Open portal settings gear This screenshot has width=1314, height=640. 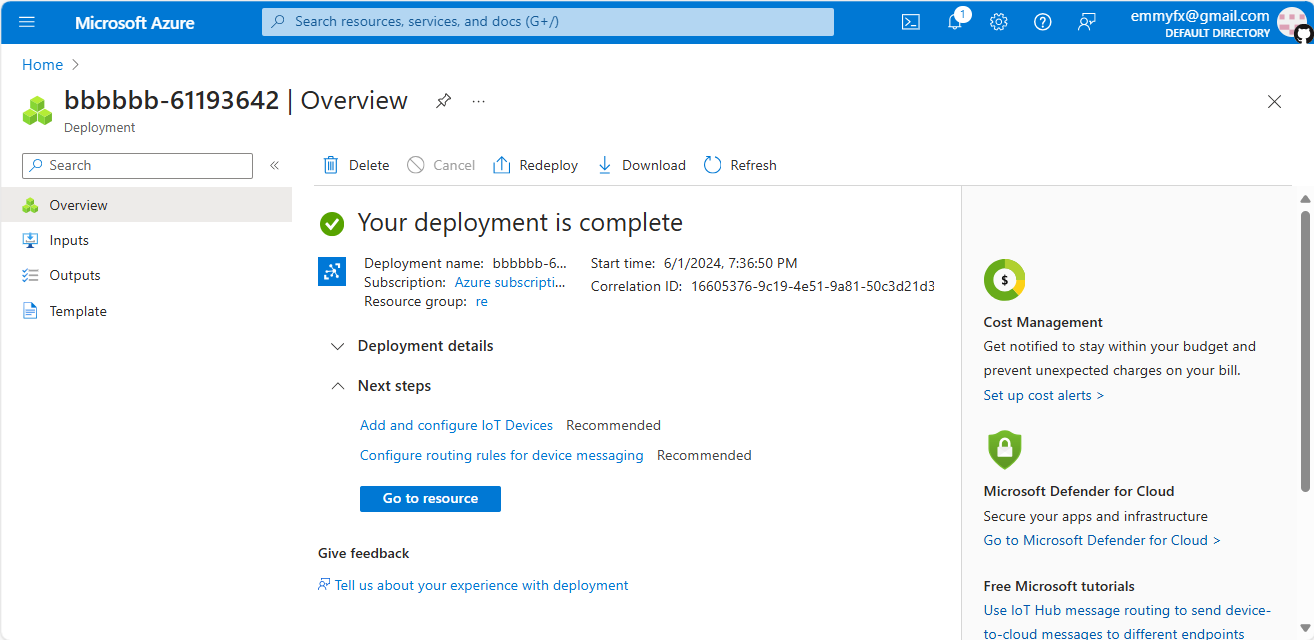998,22
